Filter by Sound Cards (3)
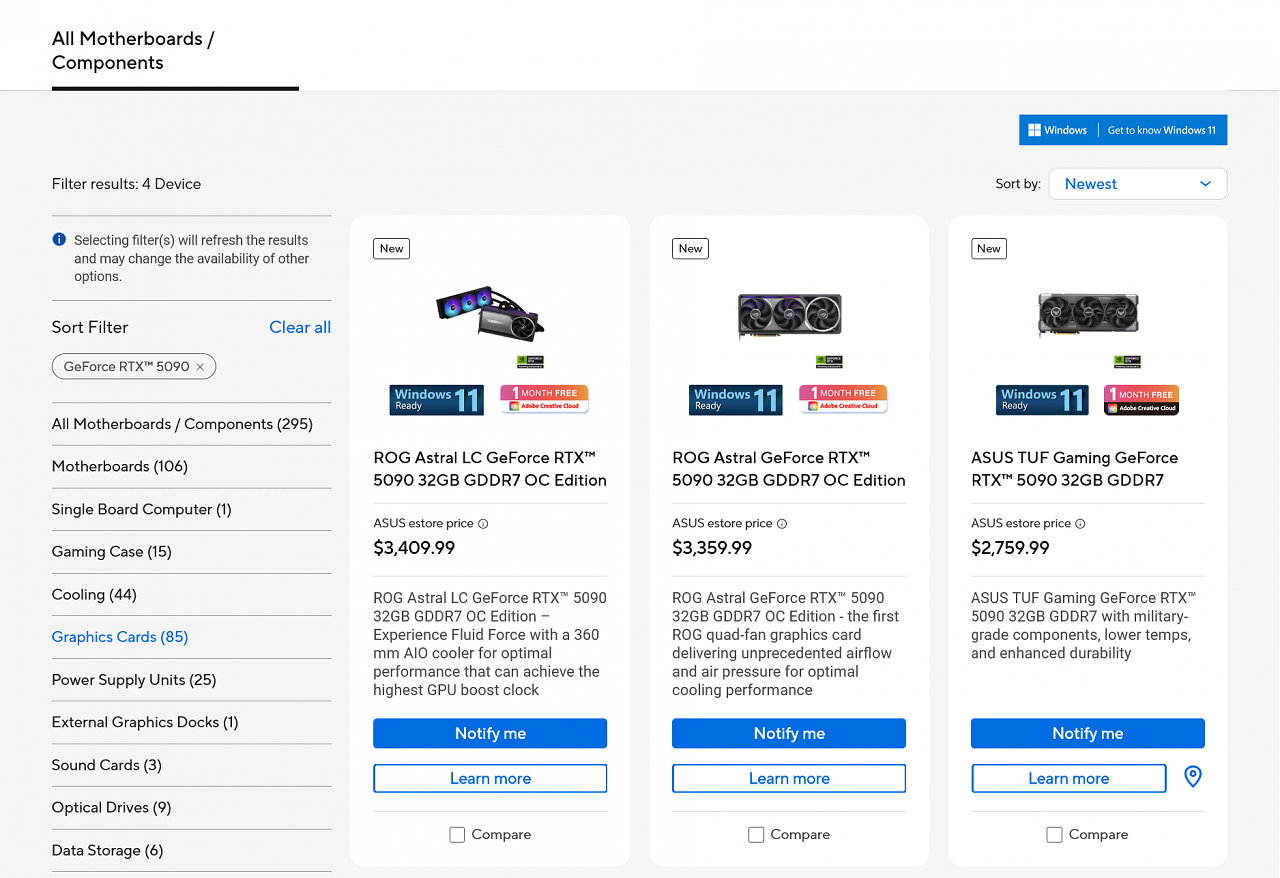This screenshot has height=878, width=1280. (x=107, y=765)
